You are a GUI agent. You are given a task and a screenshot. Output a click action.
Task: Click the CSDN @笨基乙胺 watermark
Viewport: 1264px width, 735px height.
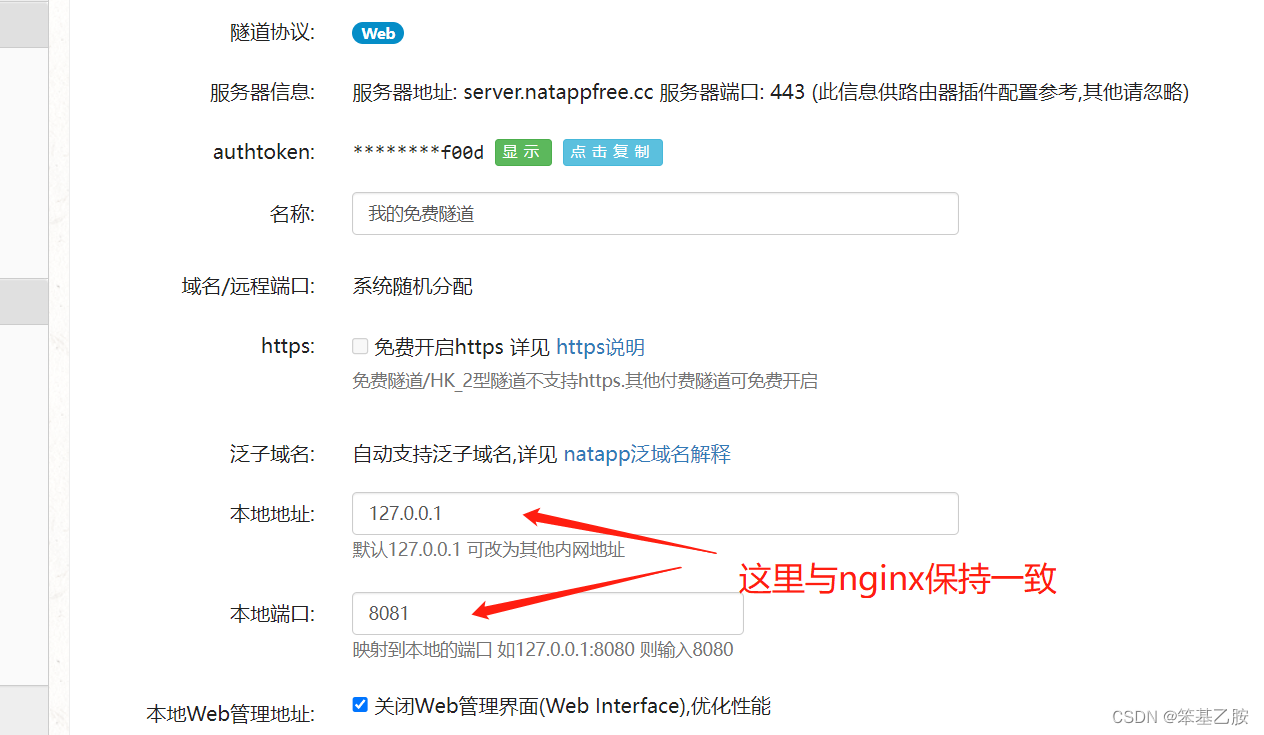(x=1180, y=716)
